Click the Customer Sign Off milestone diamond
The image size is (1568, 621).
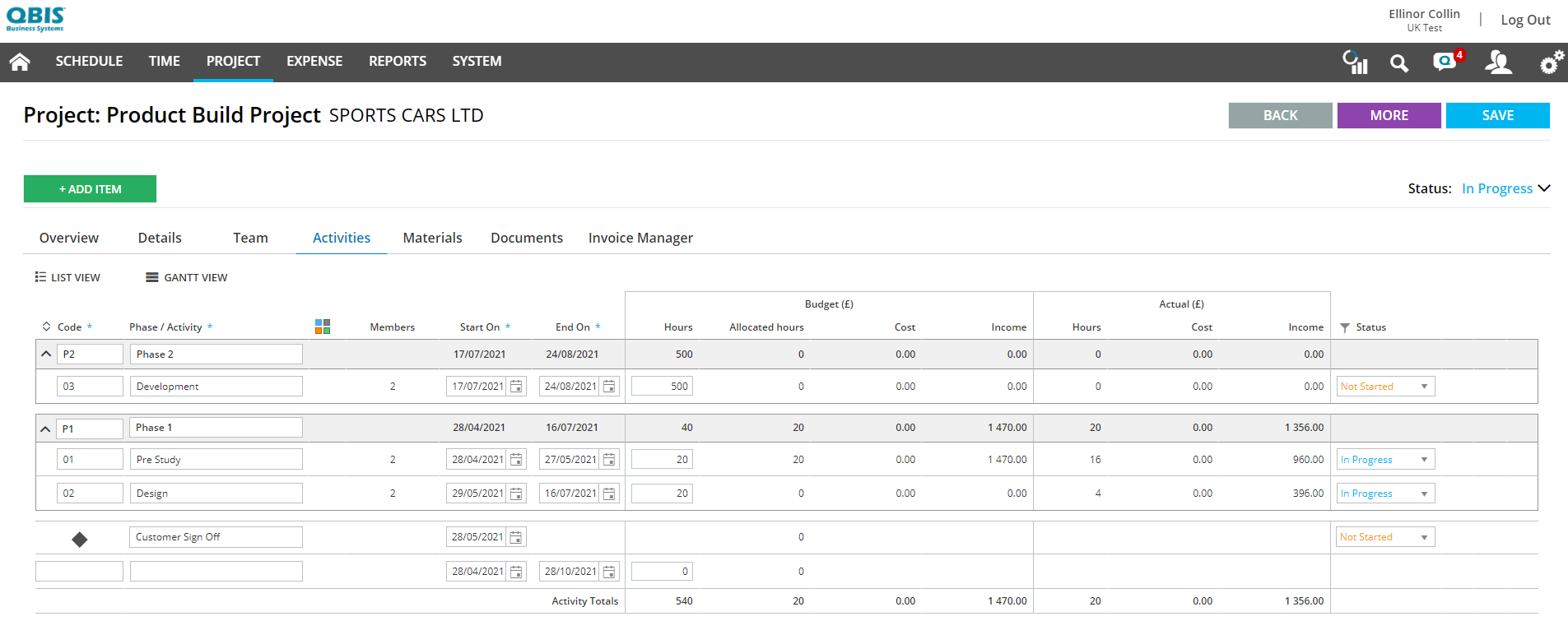click(80, 540)
